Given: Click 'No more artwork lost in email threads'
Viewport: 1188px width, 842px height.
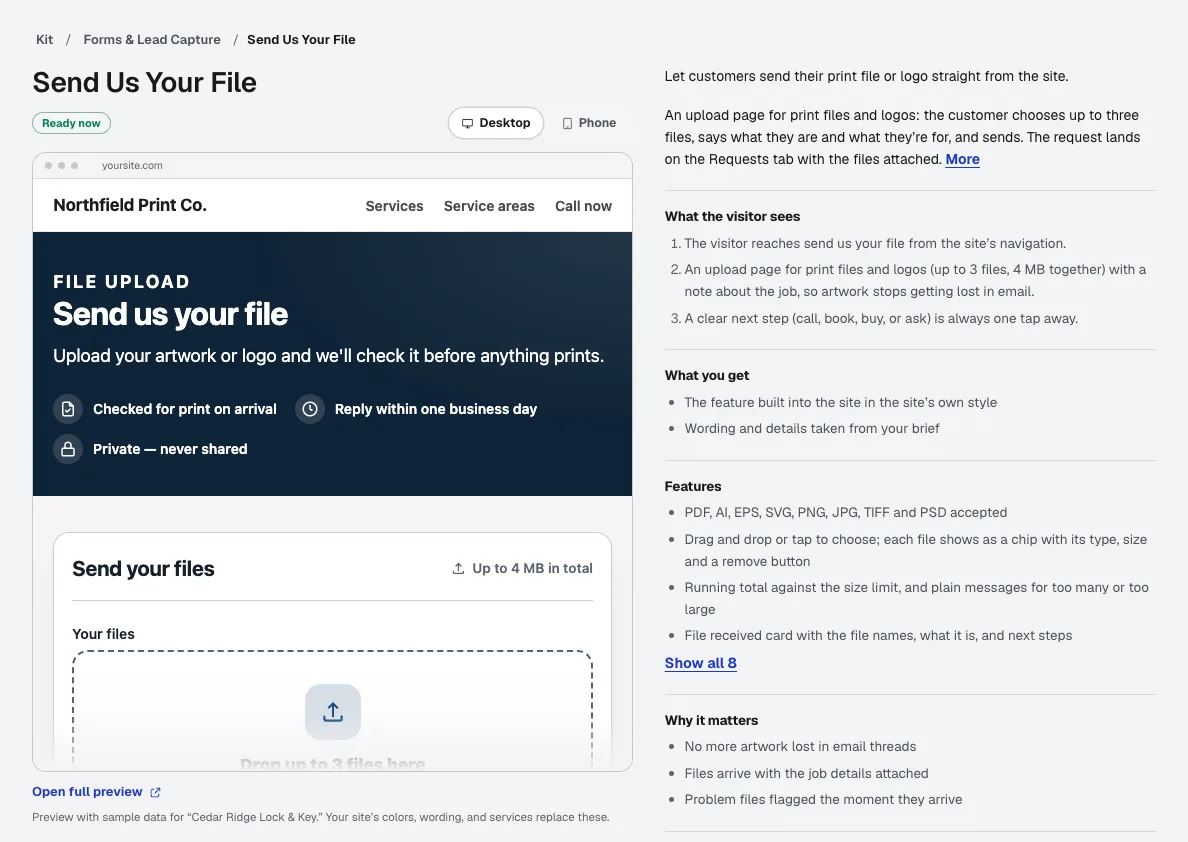Looking at the screenshot, I should click(800, 747).
